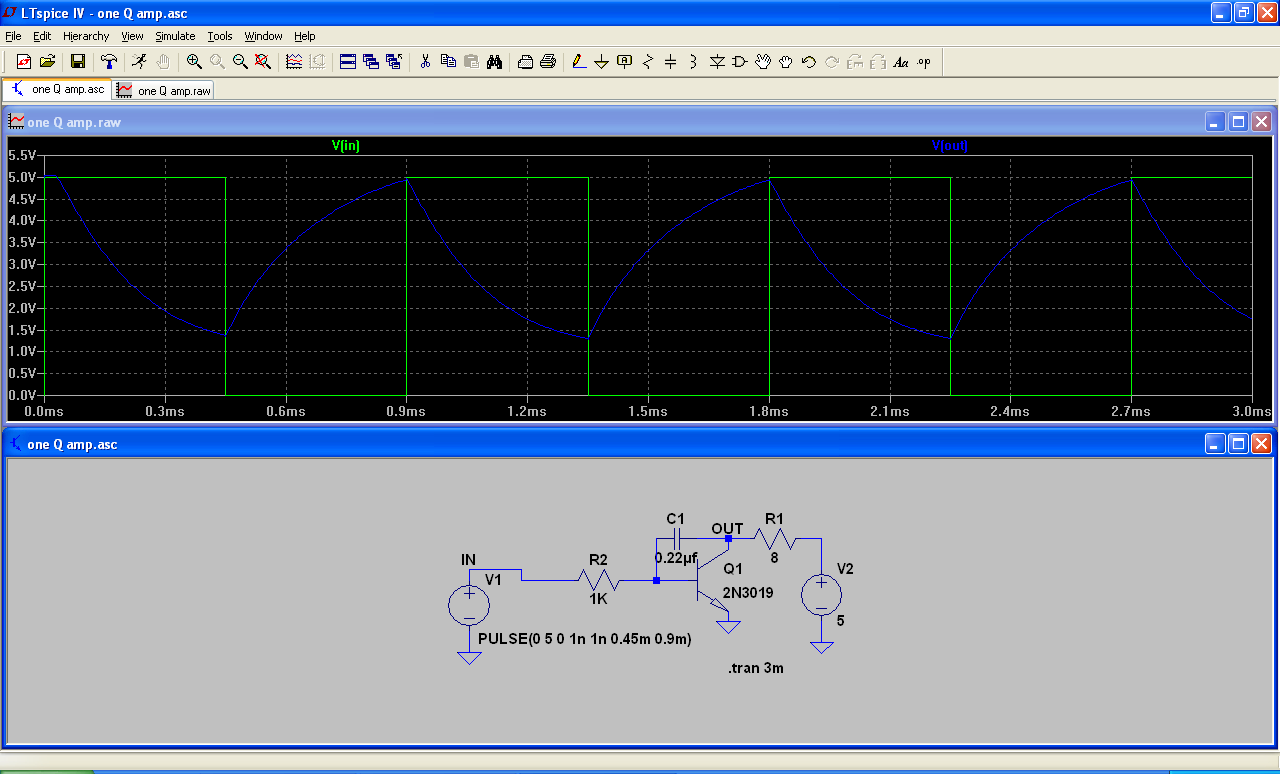Create a new schematic from the toolbar
The width and height of the screenshot is (1280, 774).
click(x=24, y=62)
